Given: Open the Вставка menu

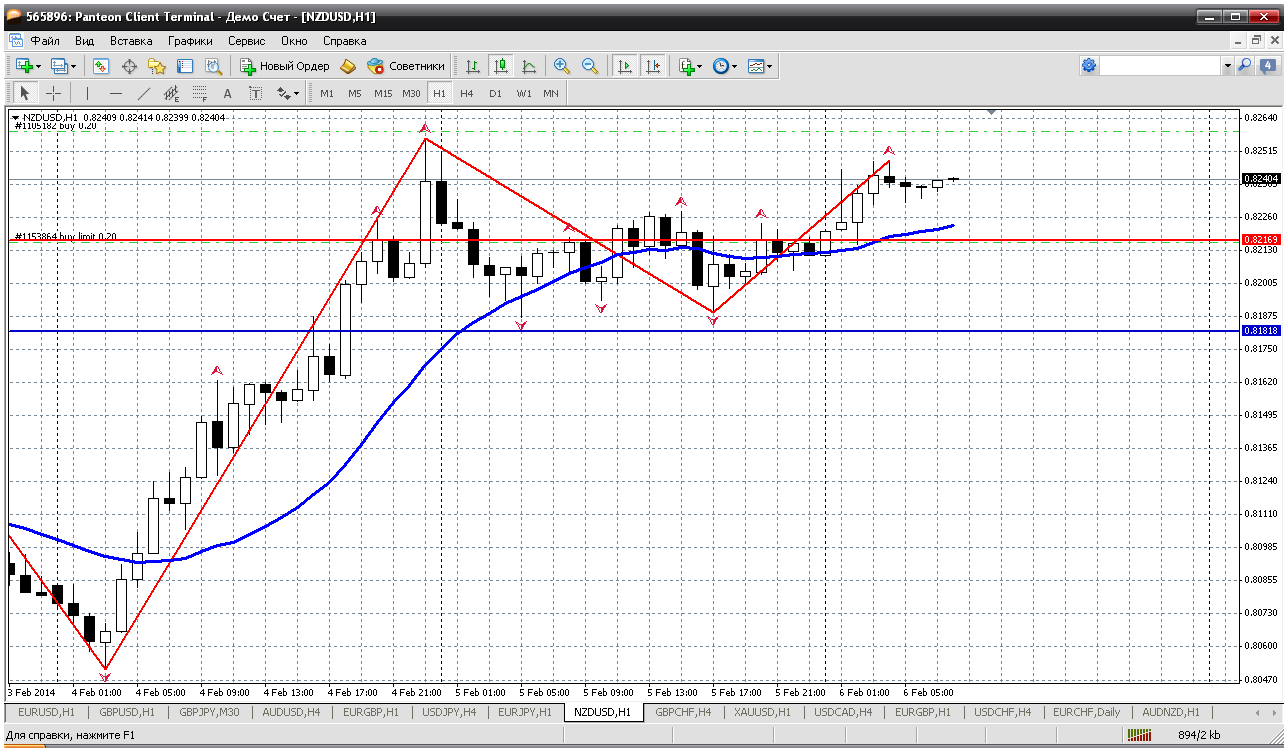Looking at the screenshot, I should point(131,41).
